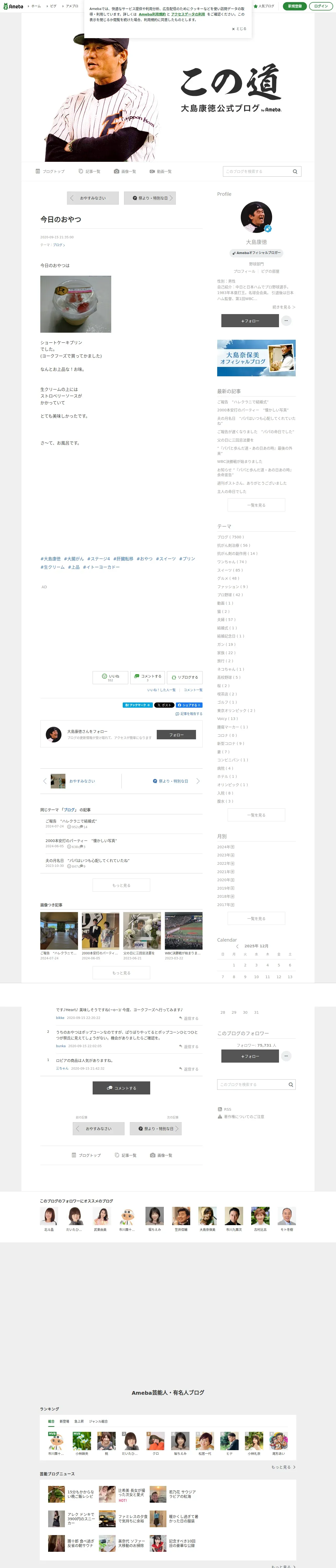This screenshot has height=1568, width=336.
Task: Click 記事を報告する report link
Action: pyautogui.click(x=189, y=714)
